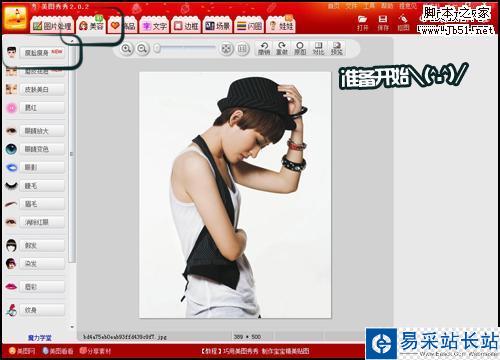Click the 消除红眼 red-eye button

(42, 222)
